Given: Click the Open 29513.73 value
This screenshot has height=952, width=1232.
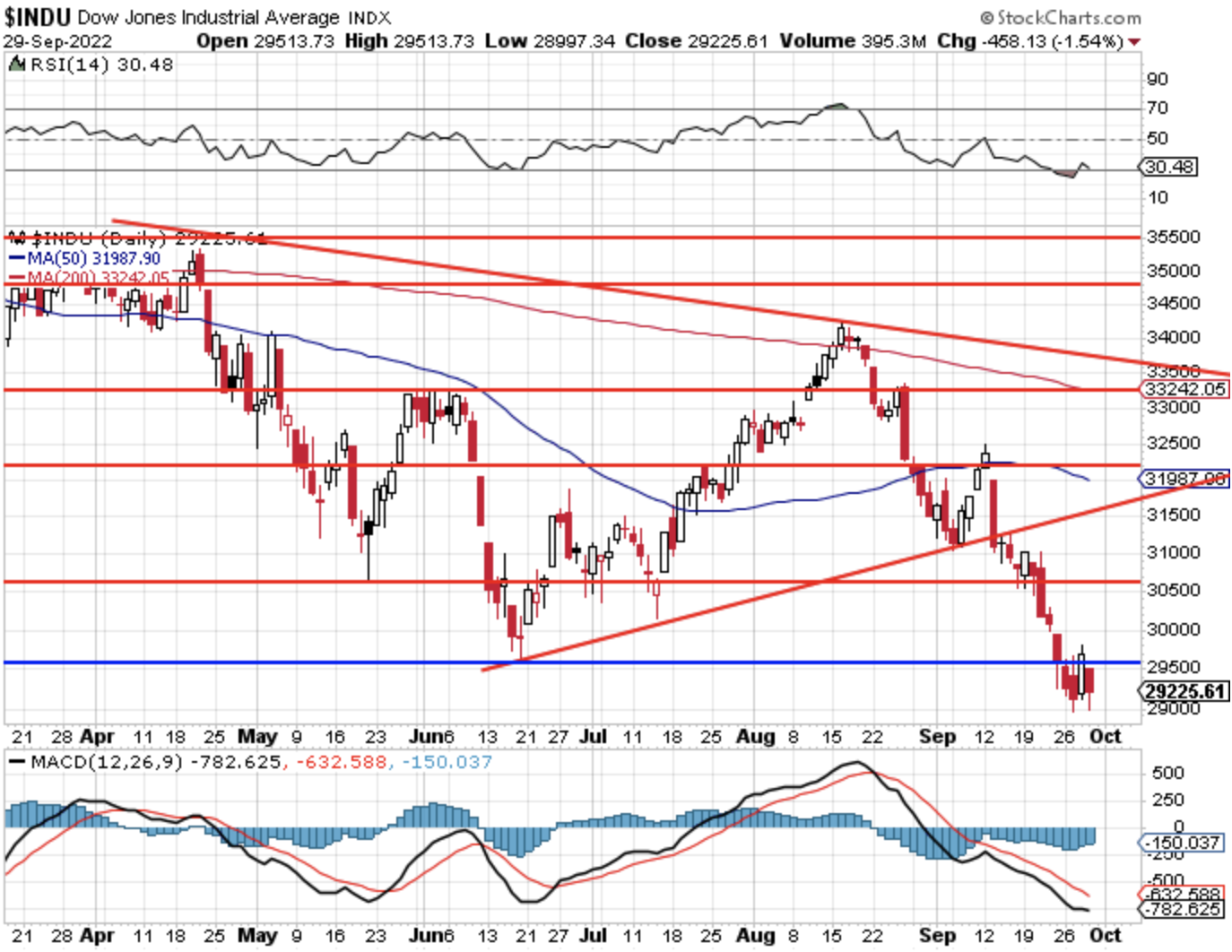Looking at the screenshot, I should tap(265, 41).
